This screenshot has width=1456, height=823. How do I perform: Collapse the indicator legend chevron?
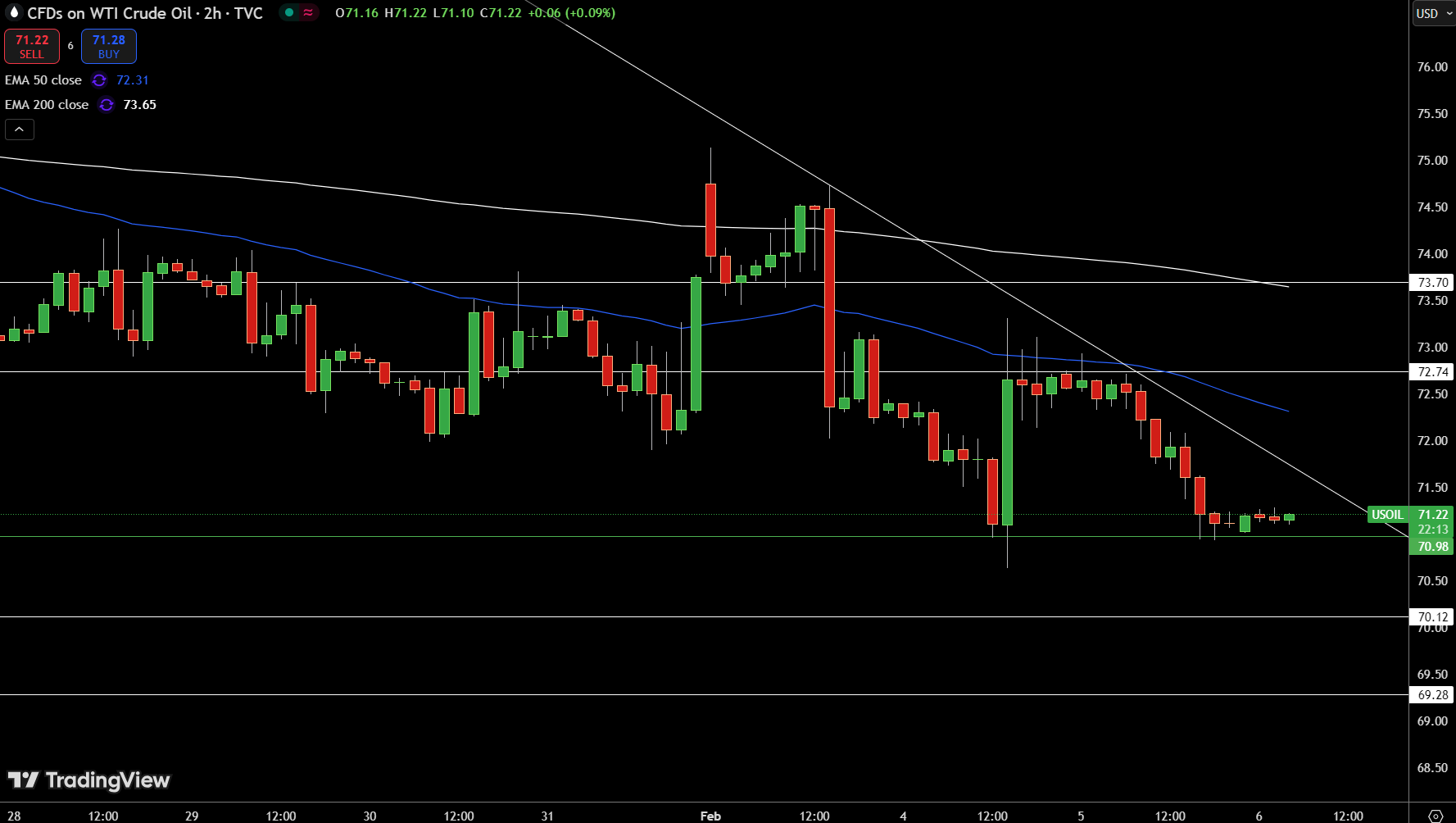click(20, 130)
